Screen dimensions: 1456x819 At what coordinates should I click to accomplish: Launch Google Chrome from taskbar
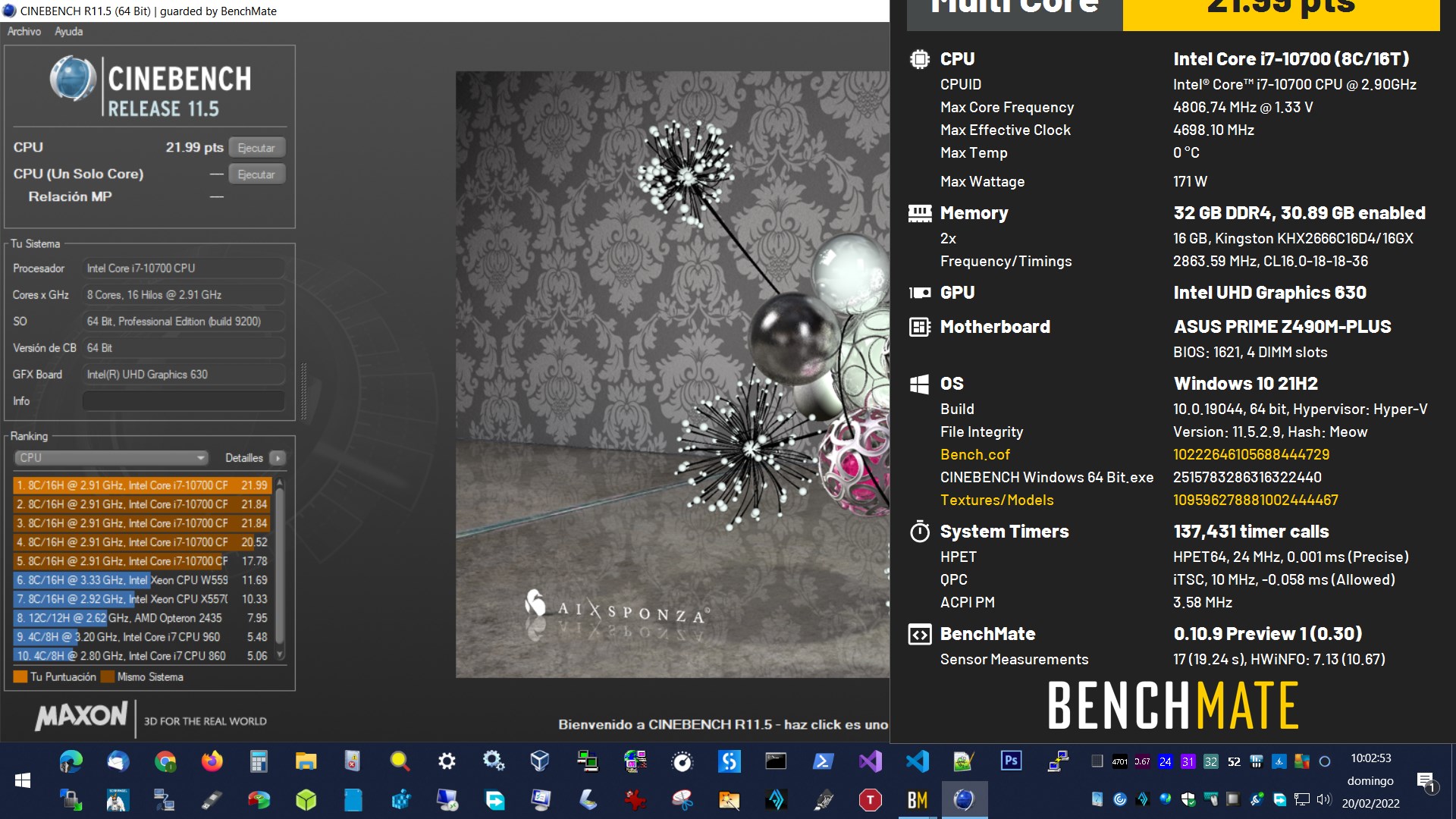pyautogui.click(x=165, y=761)
